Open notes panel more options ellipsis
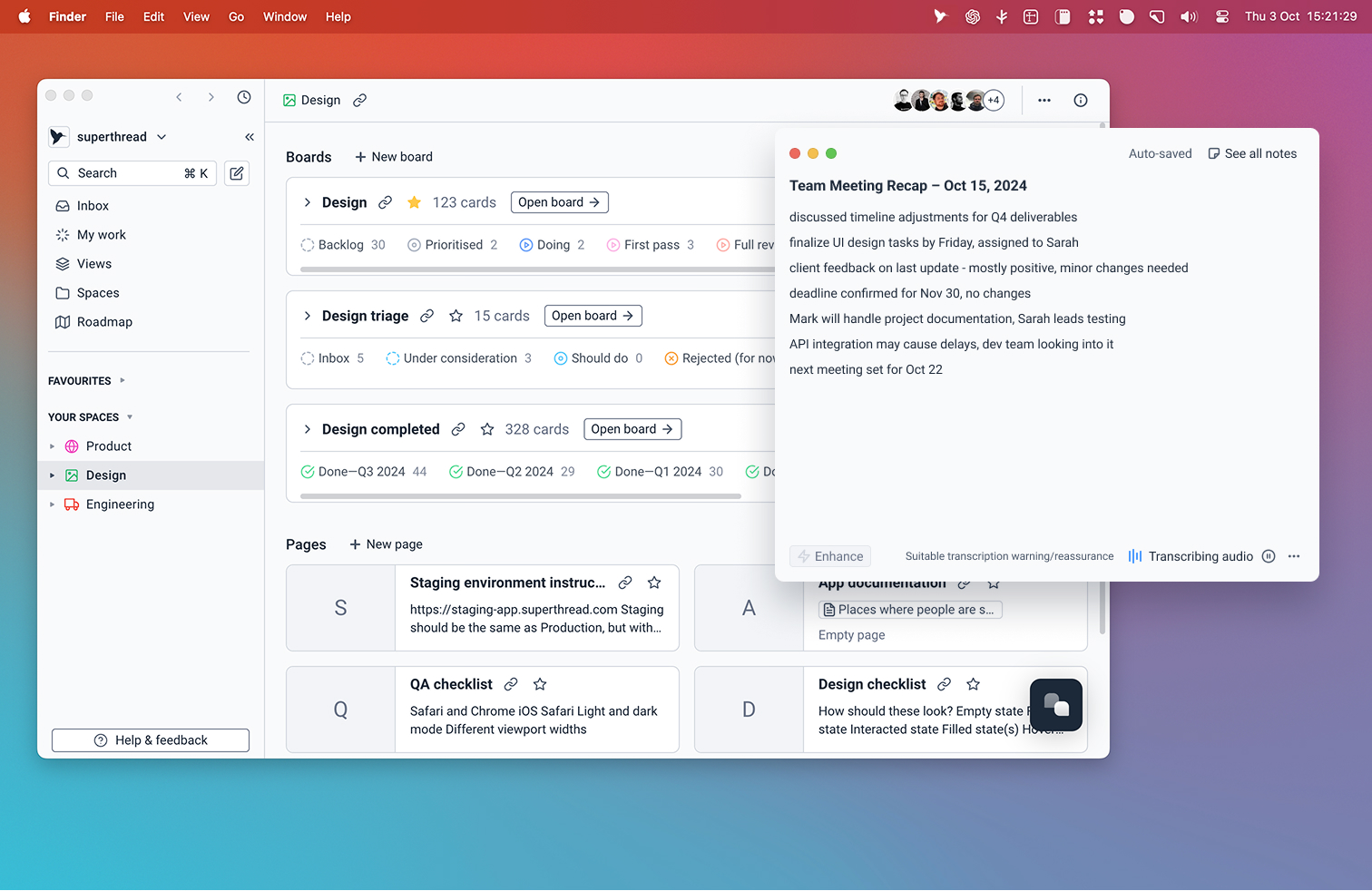 [1294, 556]
